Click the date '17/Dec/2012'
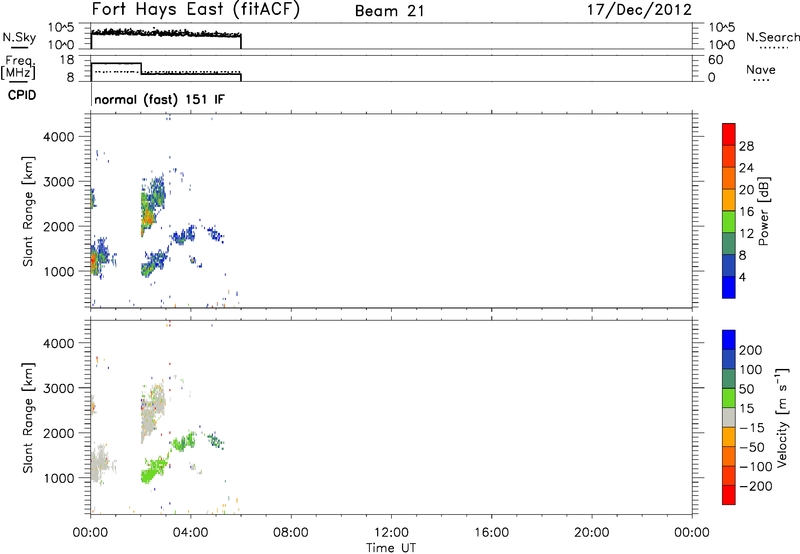The width and height of the screenshot is (800, 554). click(639, 10)
